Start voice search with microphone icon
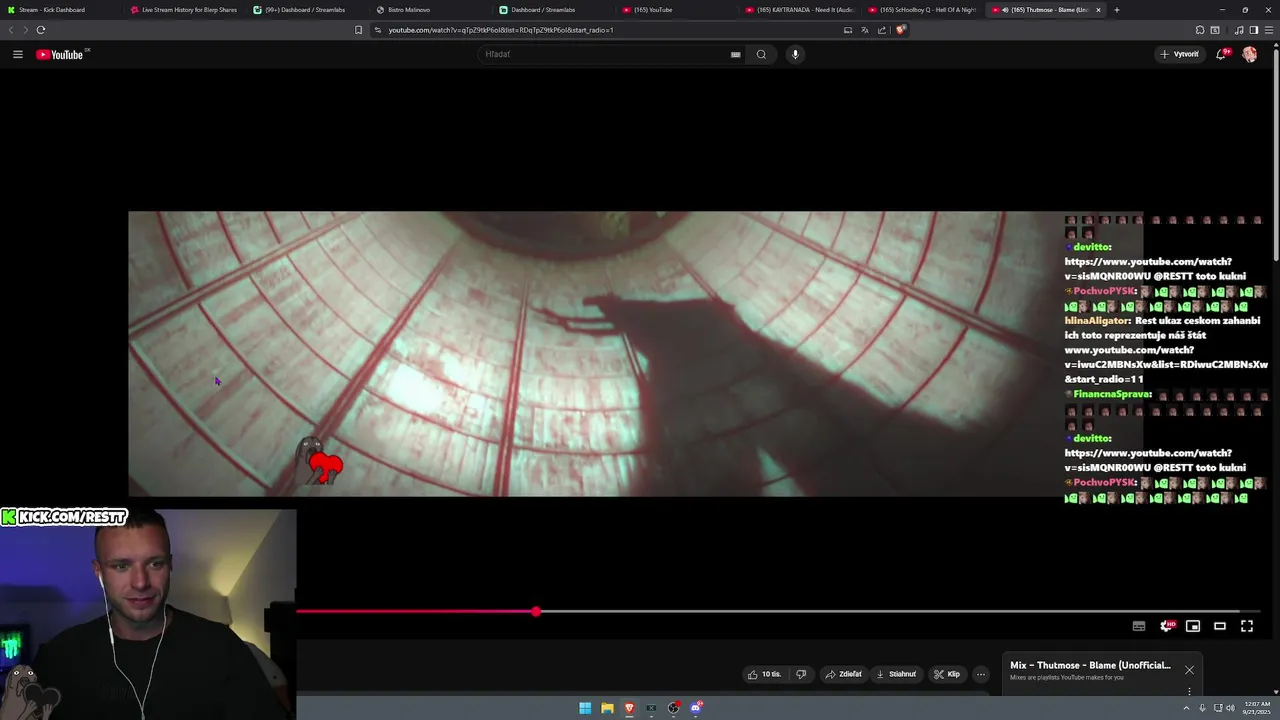The height and width of the screenshot is (720, 1280). [x=795, y=54]
